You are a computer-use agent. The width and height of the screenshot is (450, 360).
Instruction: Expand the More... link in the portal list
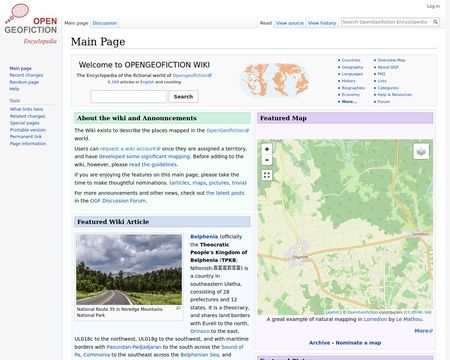tap(349, 102)
